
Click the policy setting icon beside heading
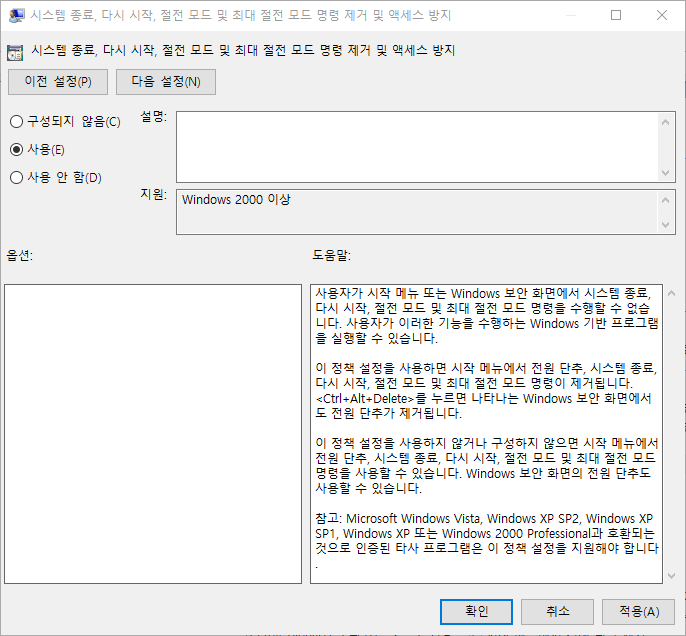coord(15,52)
